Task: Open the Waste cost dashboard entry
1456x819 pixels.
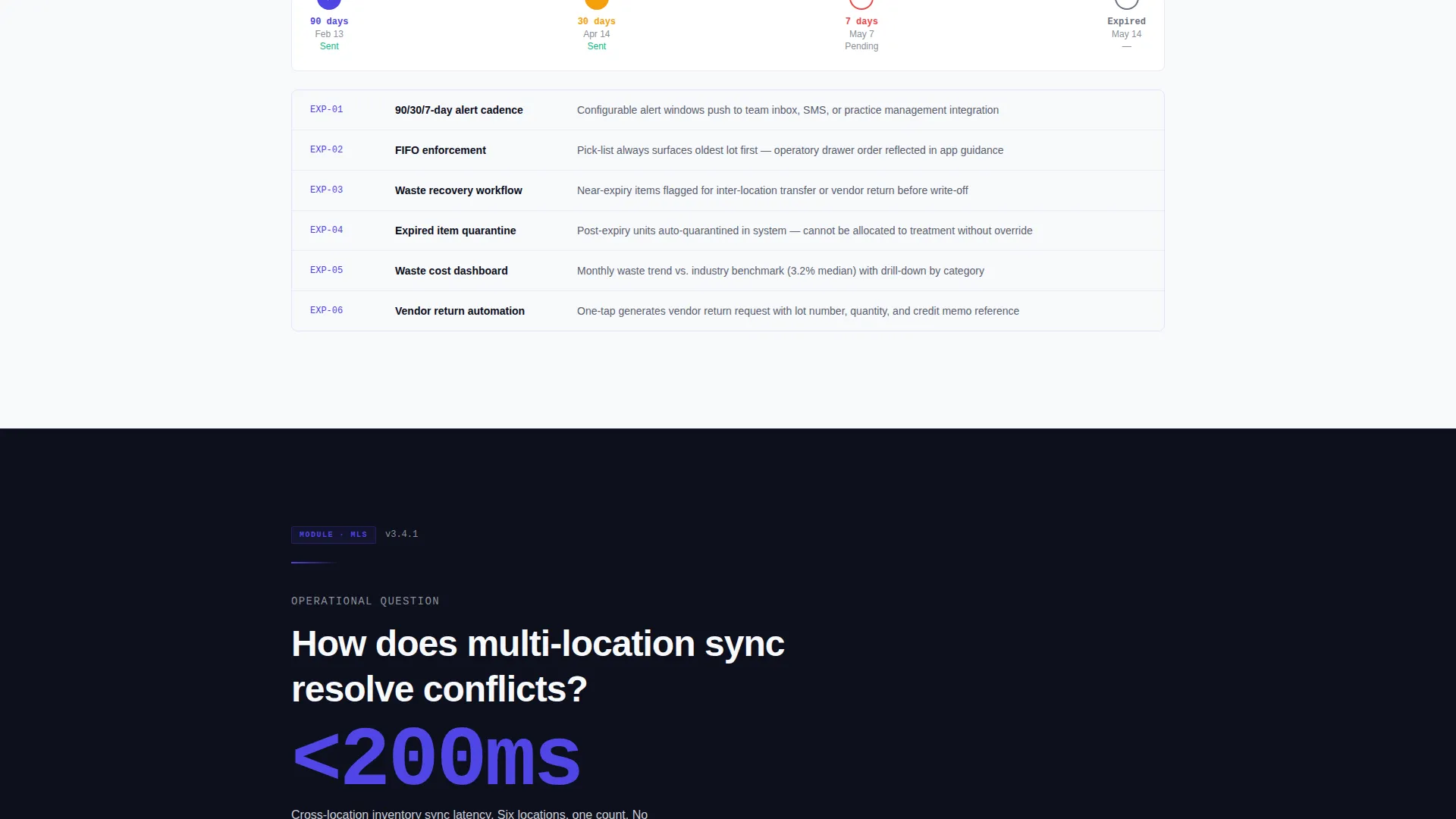Action: (x=728, y=271)
